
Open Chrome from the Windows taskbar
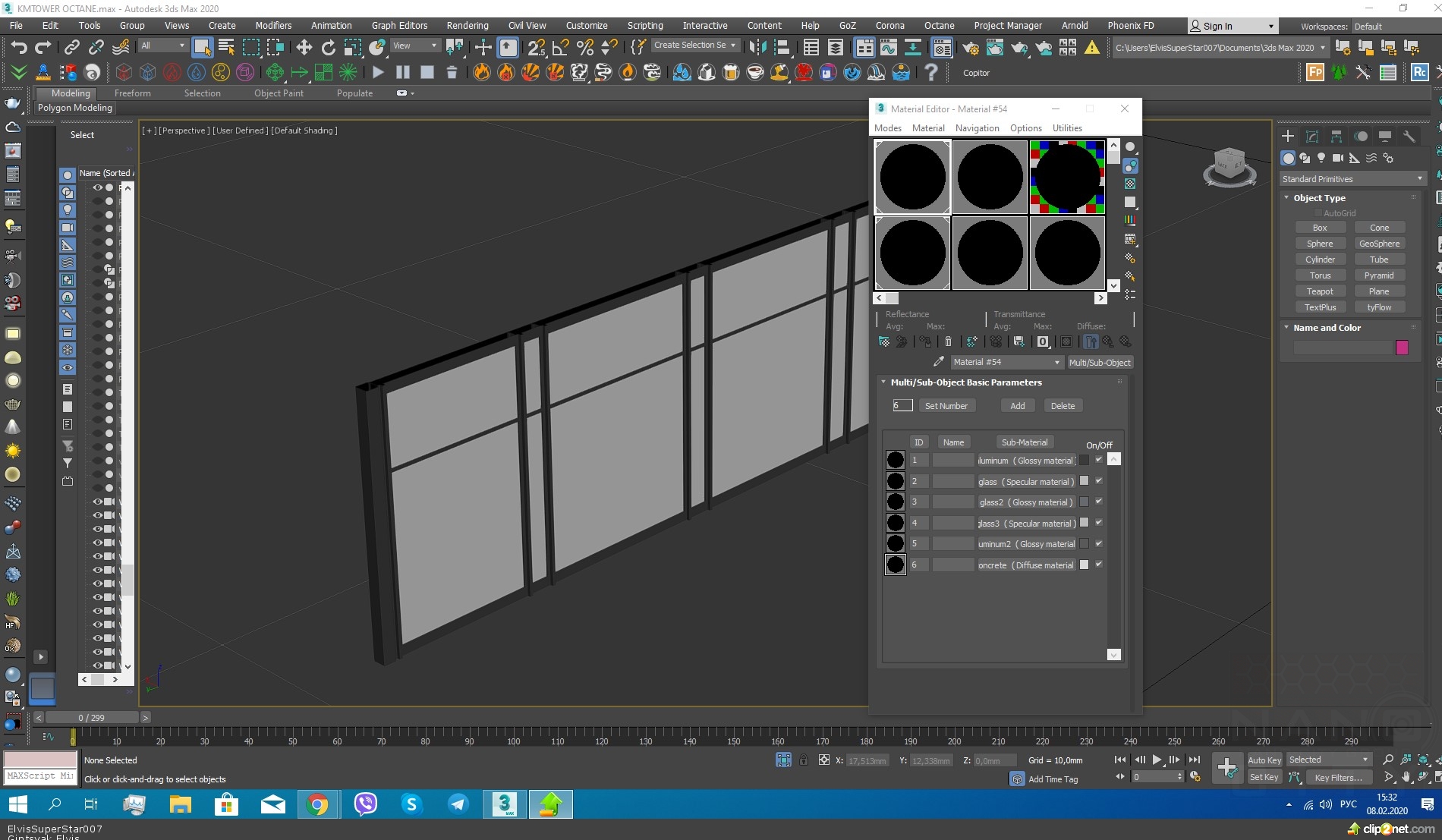pyautogui.click(x=317, y=804)
